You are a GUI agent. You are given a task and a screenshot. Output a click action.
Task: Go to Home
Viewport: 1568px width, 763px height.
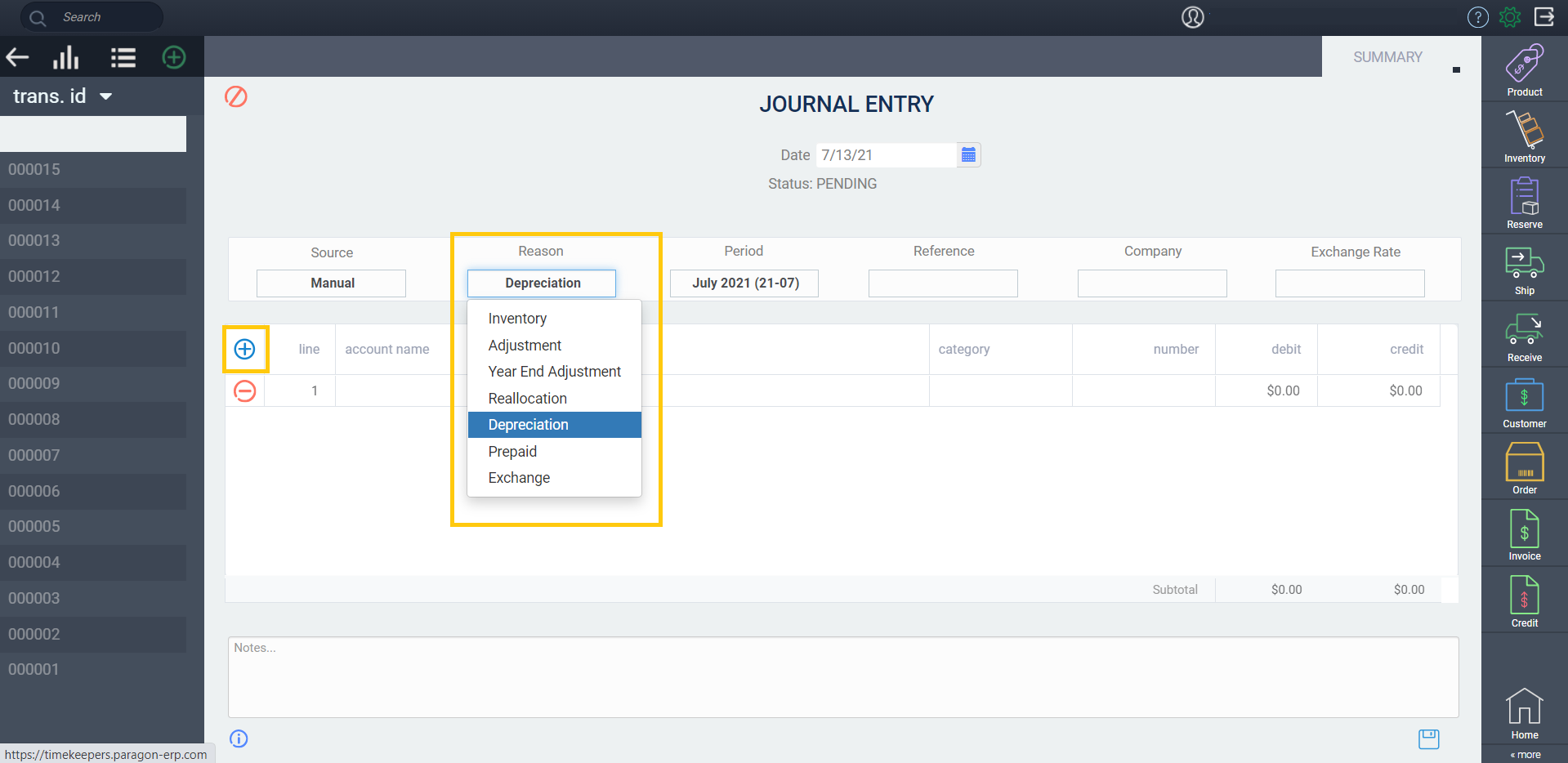1525,713
